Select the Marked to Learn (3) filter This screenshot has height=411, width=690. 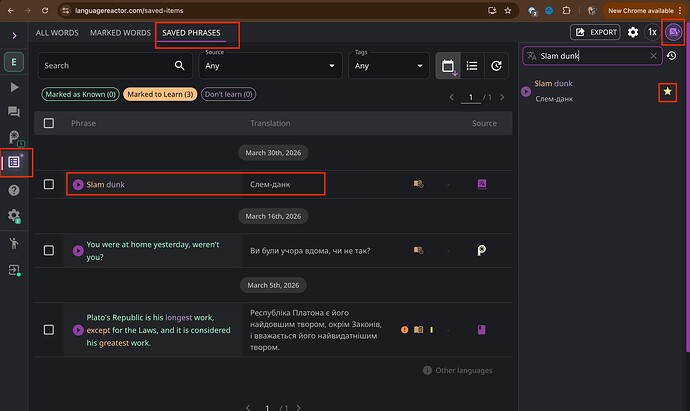coord(159,94)
